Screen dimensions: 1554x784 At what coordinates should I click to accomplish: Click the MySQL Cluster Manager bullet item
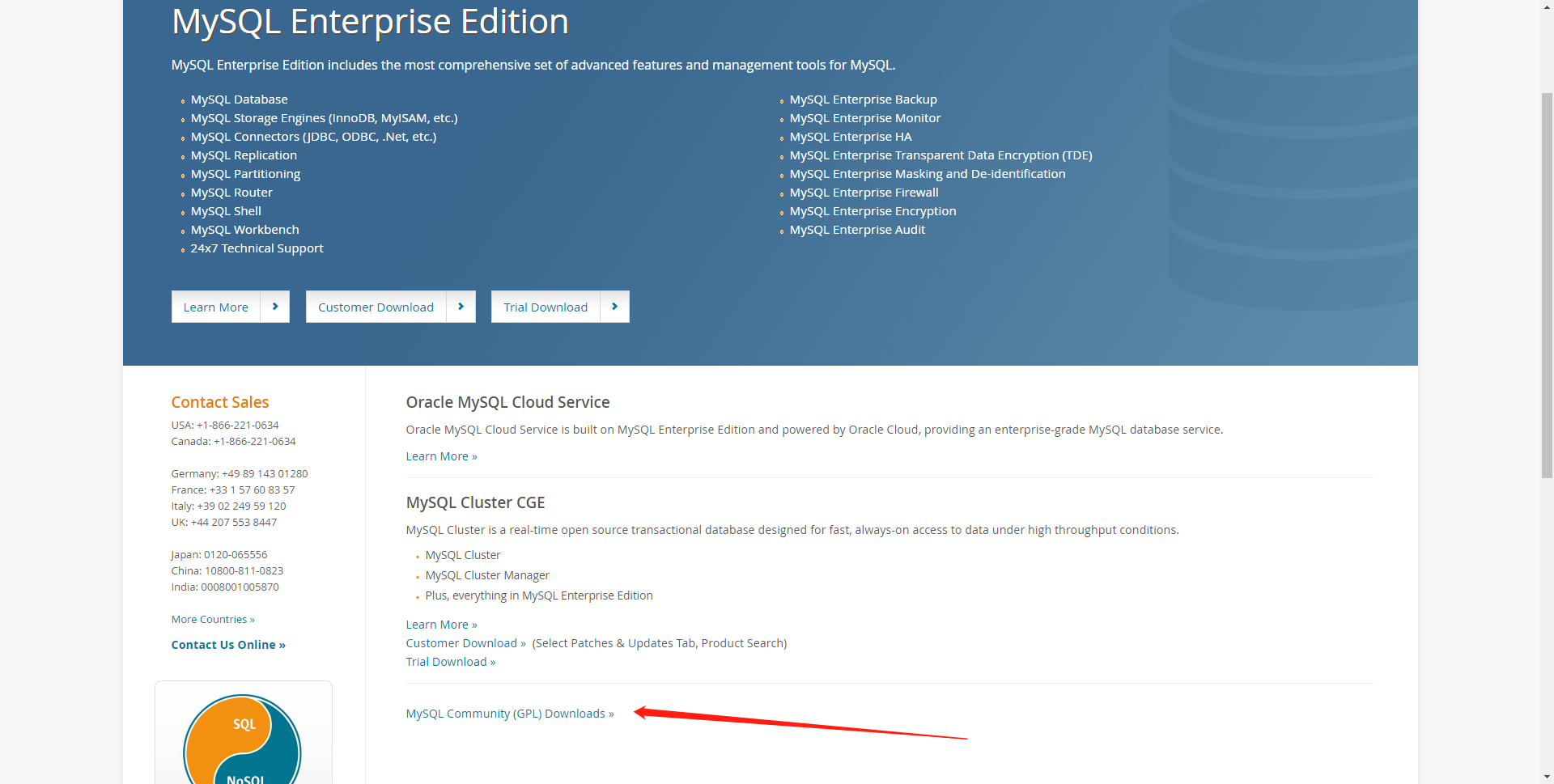click(487, 575)
